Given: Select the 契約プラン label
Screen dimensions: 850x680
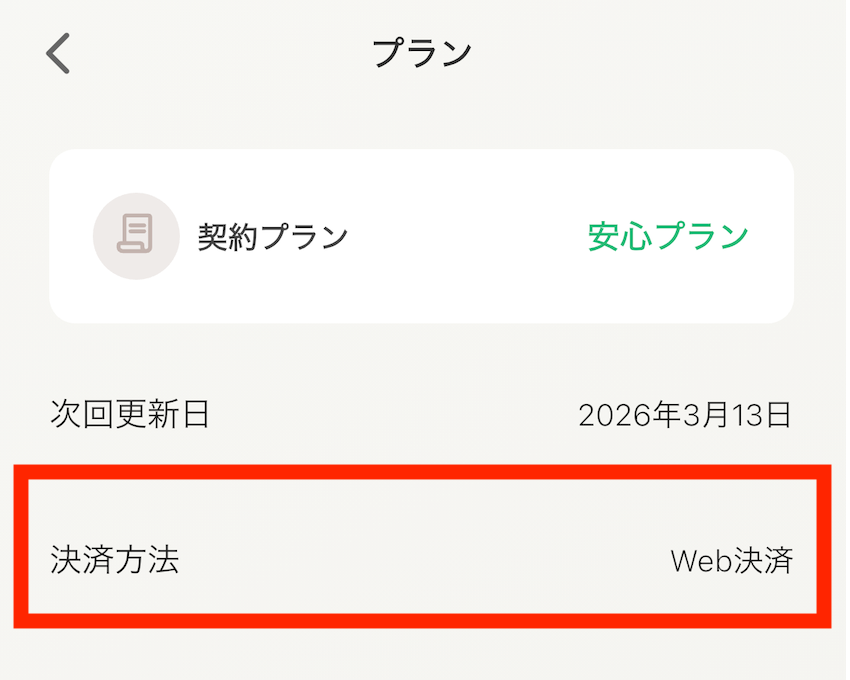Looking at the screenshot, I should pos(272,236).
